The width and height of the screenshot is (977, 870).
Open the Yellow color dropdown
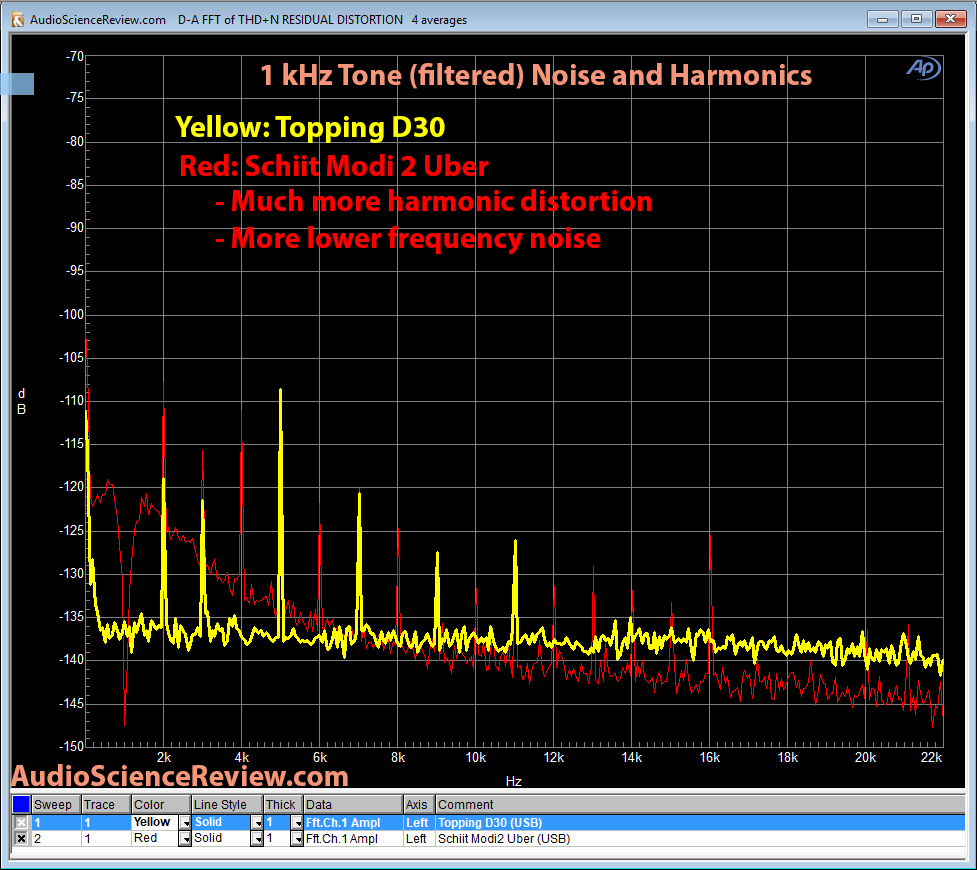(x=185, y=823)
